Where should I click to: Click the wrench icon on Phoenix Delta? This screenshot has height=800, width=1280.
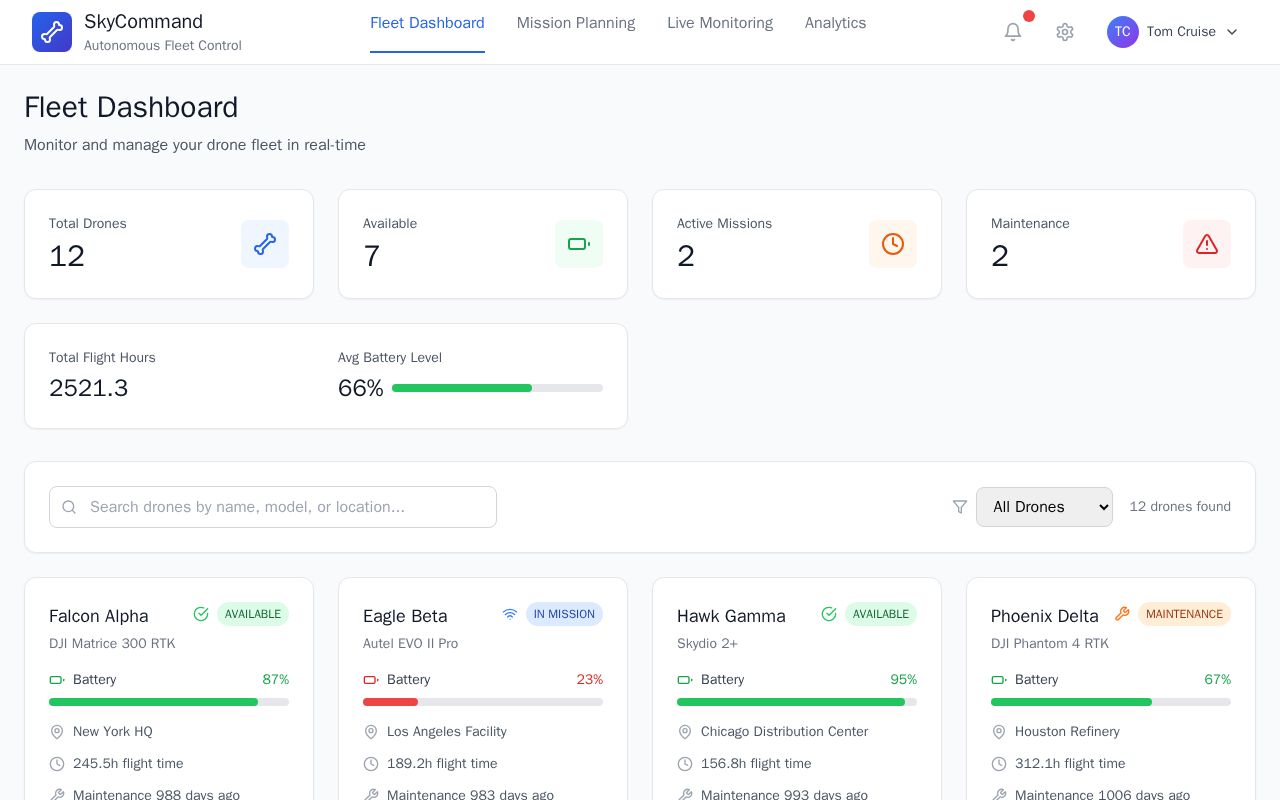click(x=1122, y=614)
